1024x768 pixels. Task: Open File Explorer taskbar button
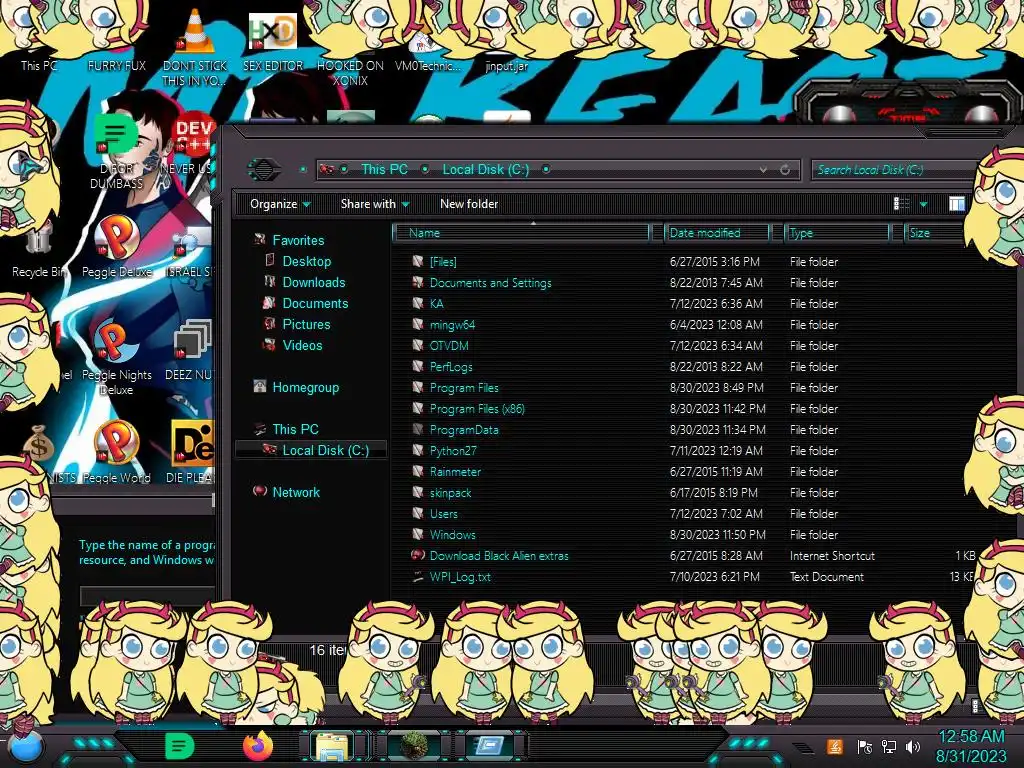pyautogui.click(x=332, y=746)
